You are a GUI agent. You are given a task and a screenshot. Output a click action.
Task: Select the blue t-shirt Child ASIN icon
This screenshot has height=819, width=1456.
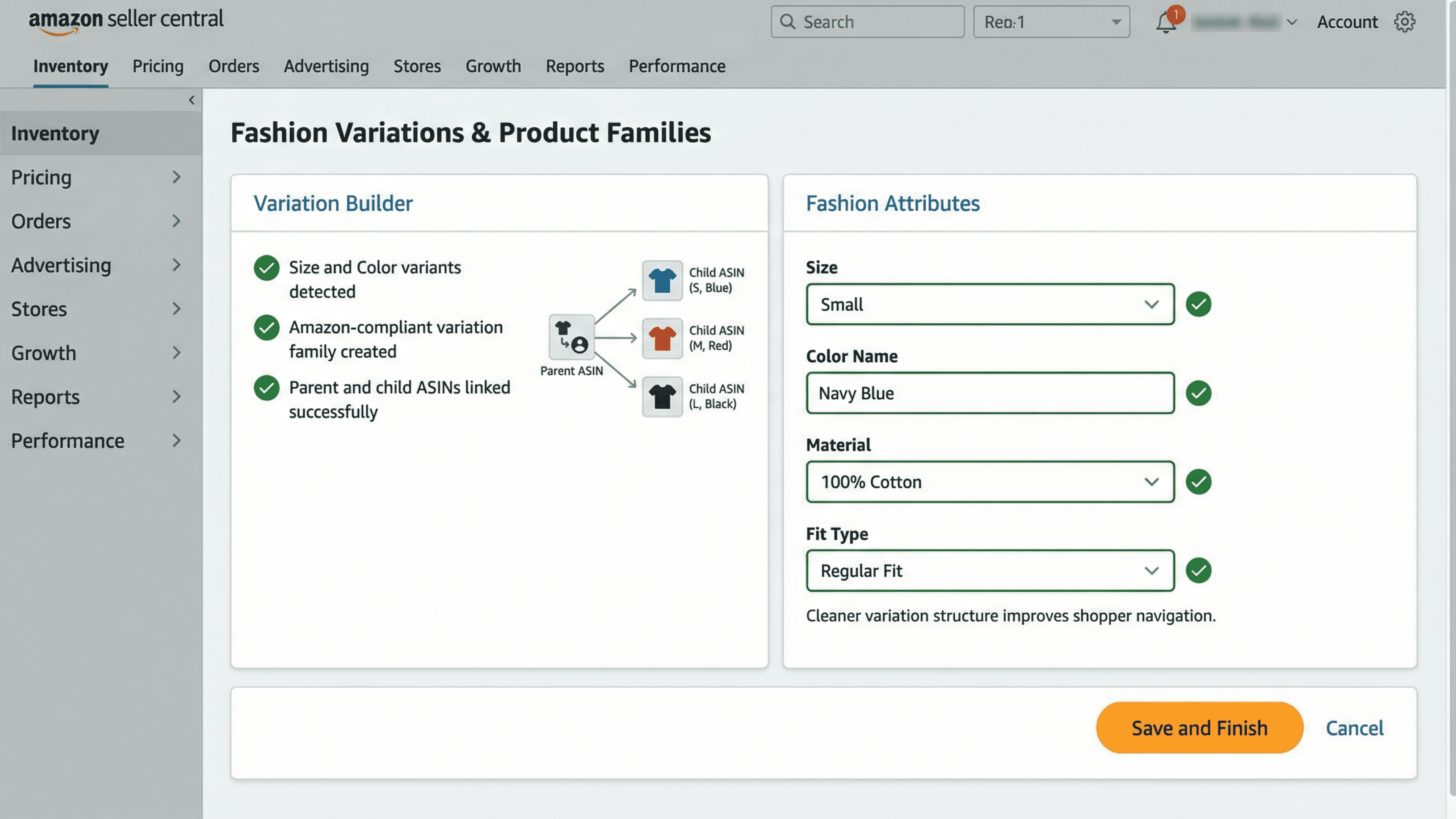(x=662, y=280)
